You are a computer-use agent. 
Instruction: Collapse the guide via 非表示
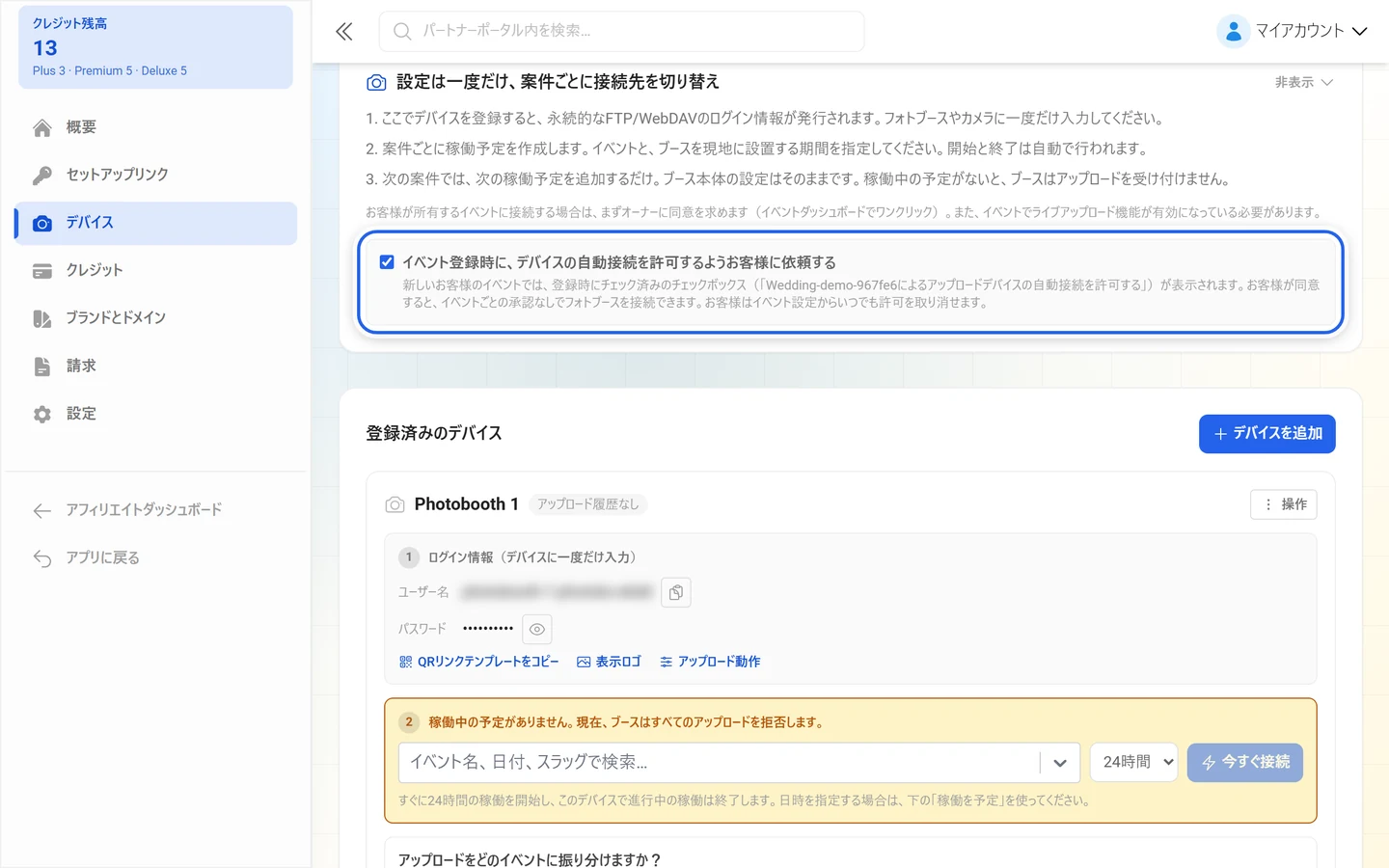1304,83
